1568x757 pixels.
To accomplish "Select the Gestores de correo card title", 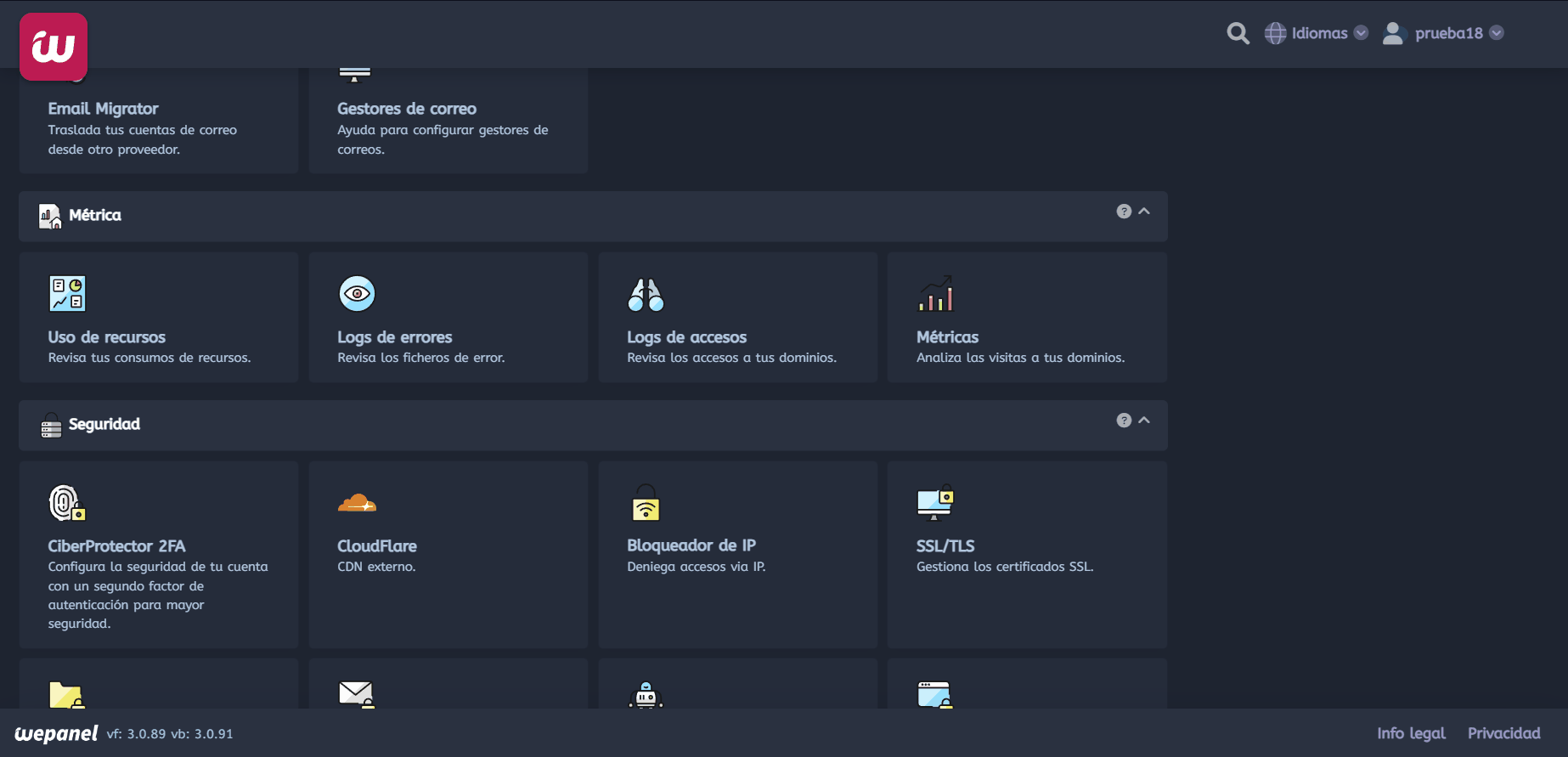I will coord(406,109).
